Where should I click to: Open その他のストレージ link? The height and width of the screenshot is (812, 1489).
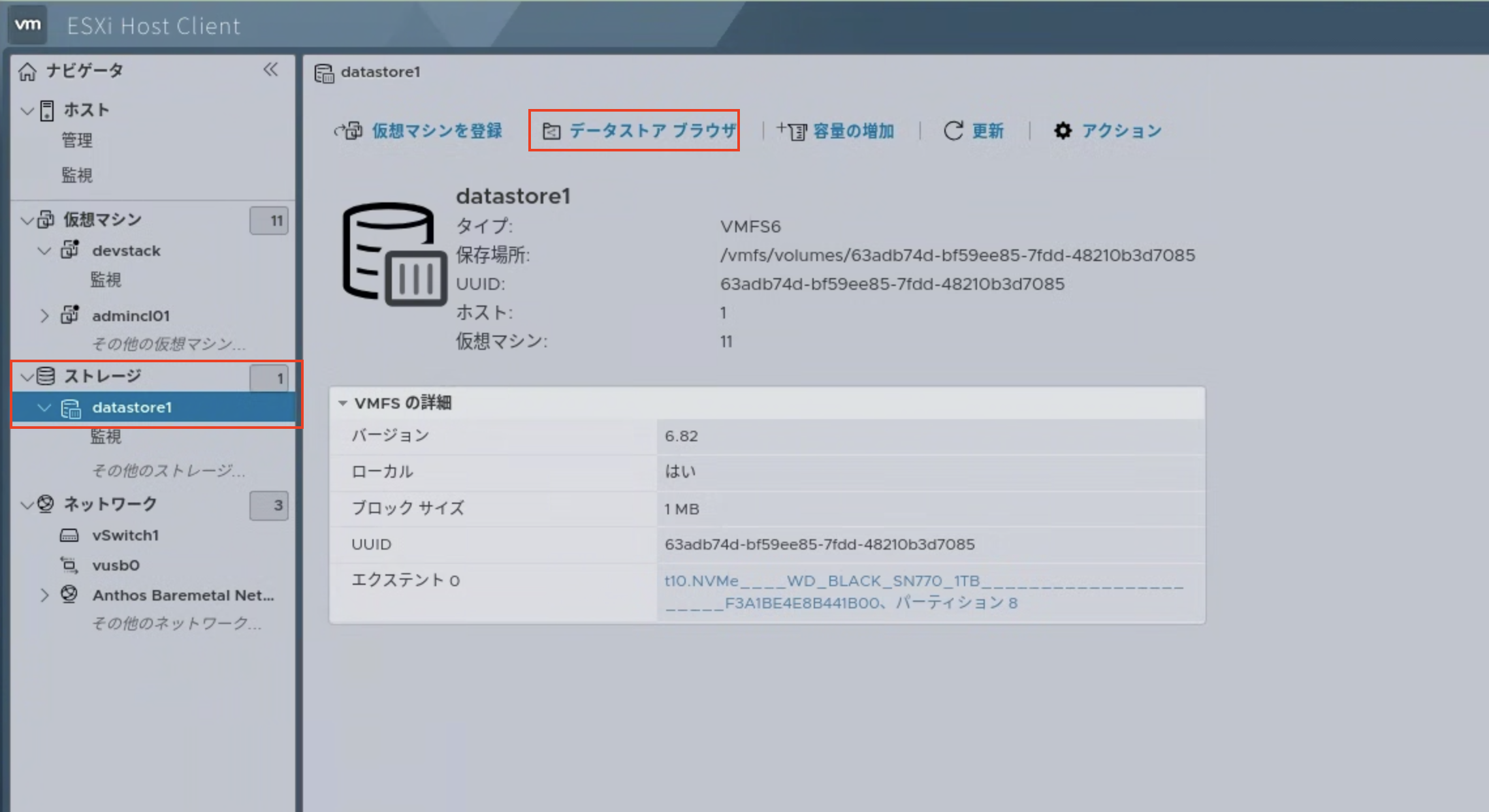click(x=168, y=471)
